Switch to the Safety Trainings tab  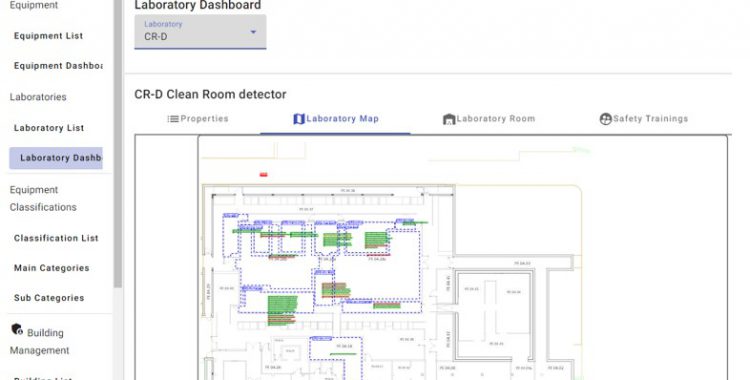tap(643, 119)
